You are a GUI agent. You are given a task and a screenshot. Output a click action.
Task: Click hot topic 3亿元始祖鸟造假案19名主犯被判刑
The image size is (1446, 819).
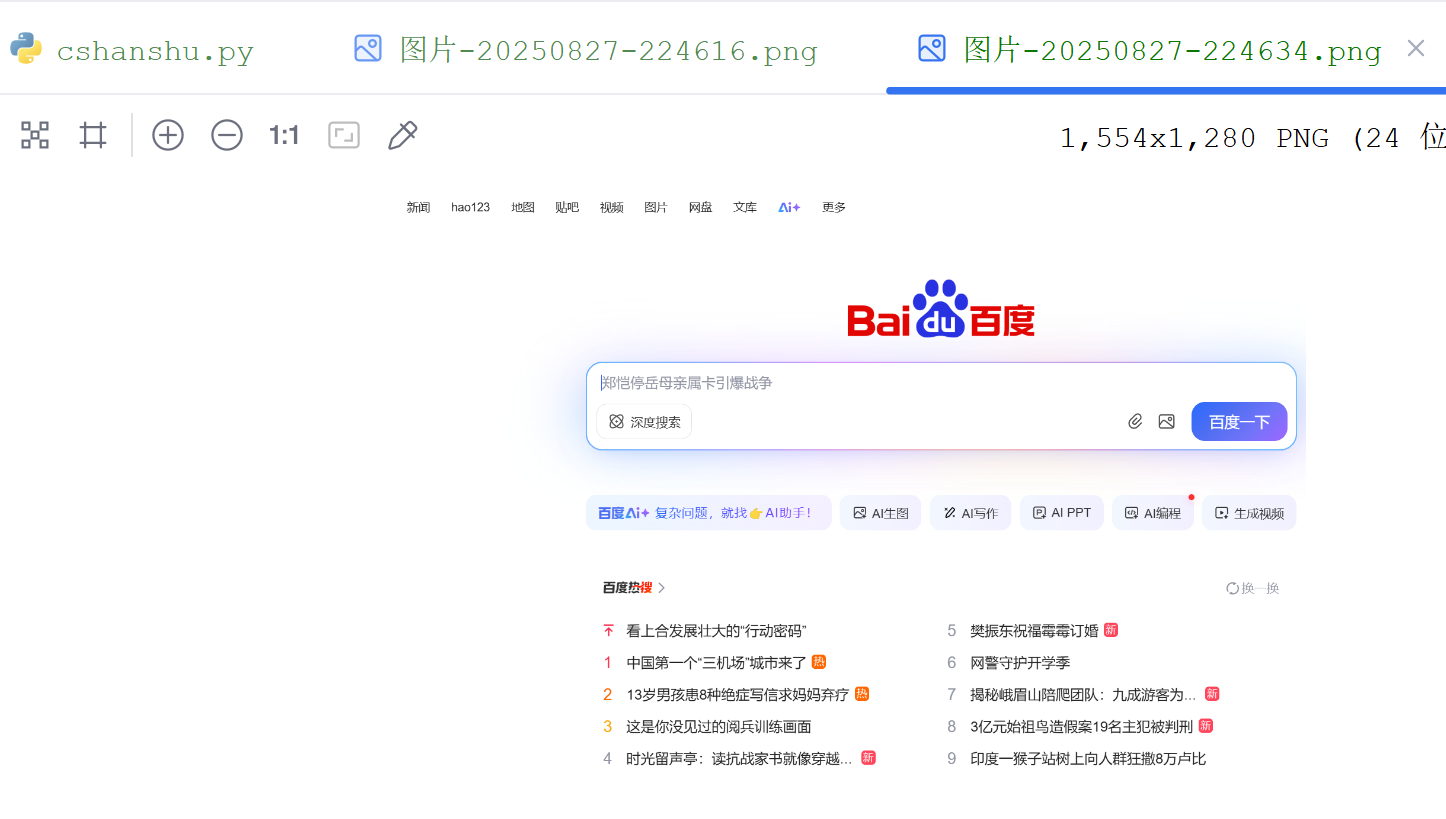pos(1081,727)
